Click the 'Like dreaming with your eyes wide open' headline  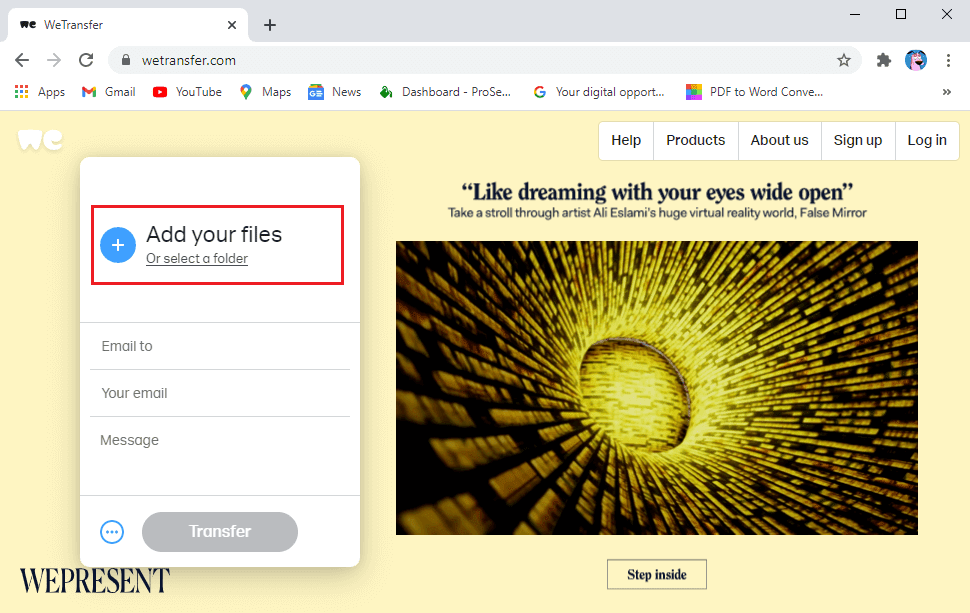tap(657, 192)
